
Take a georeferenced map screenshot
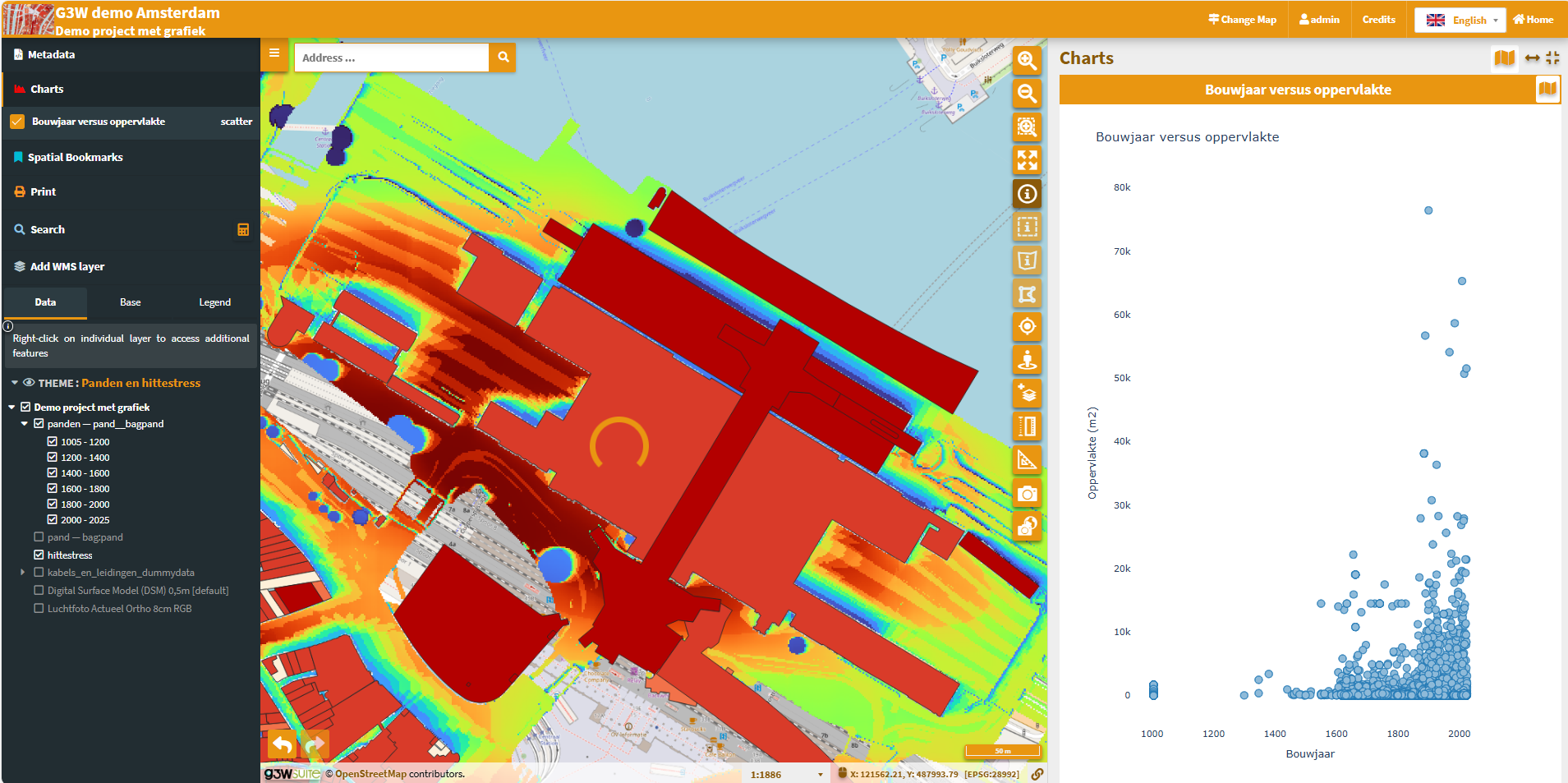click(x=1027, y=527)
